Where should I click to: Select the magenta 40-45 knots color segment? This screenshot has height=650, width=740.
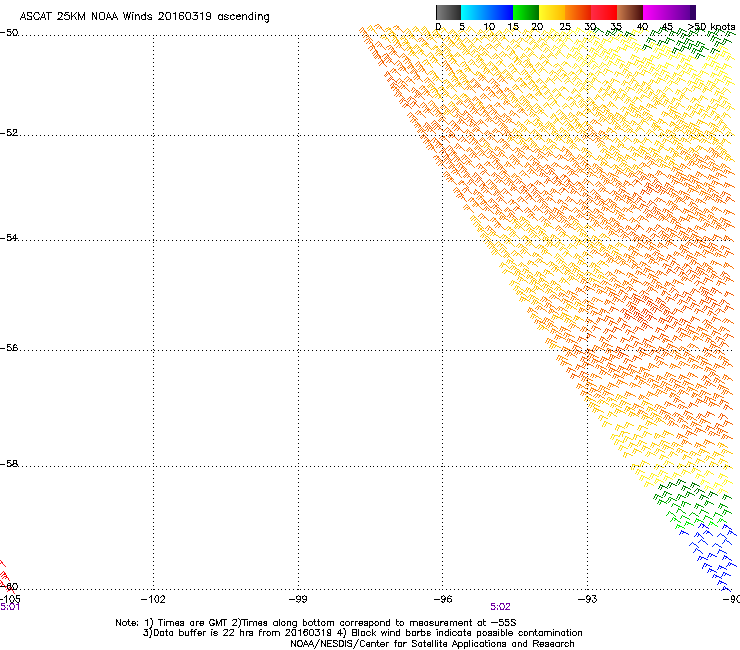656,12
